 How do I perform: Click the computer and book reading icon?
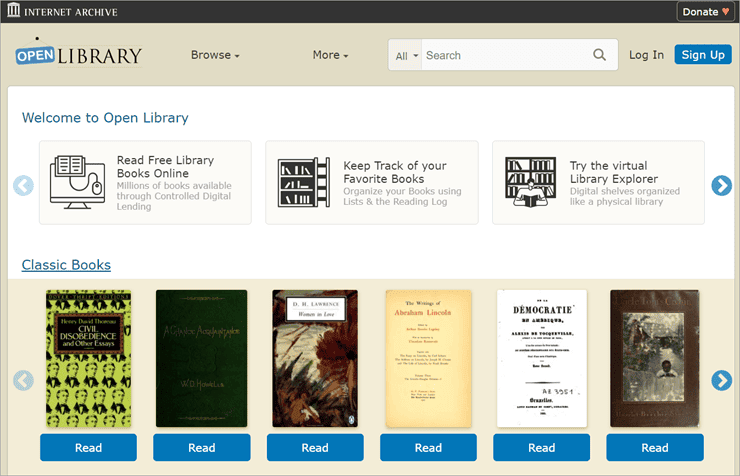pyautogui.click(x=77, y=182)
